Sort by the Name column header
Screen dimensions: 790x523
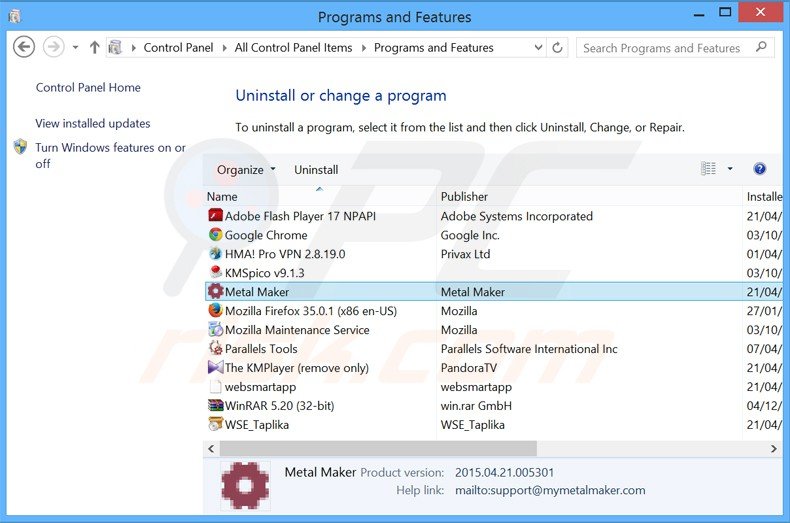pyautogui.click(x=320, y=197)
